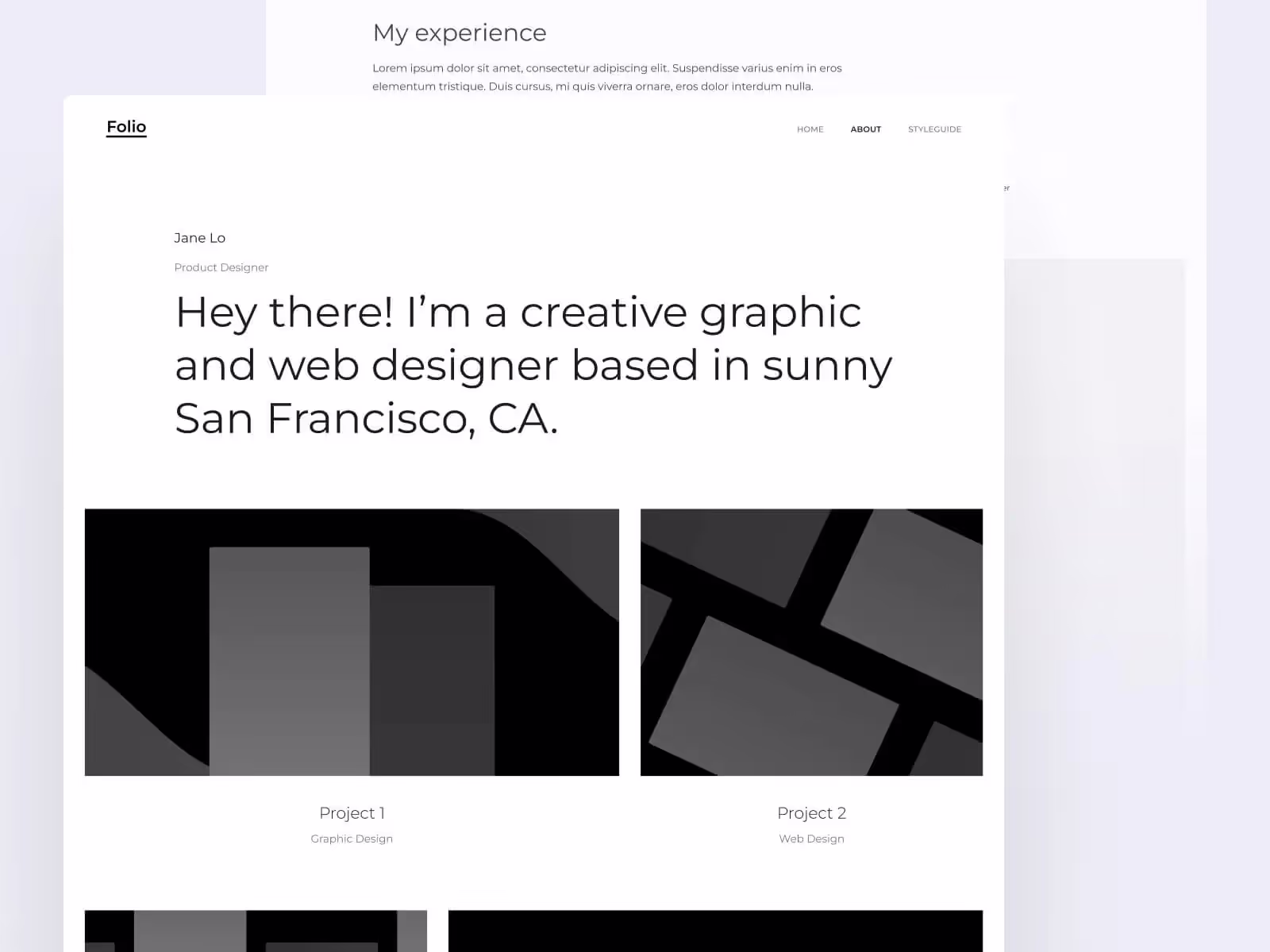This screenshot has height=952, width=1270.
Task: Click the Project 1 title link
Action: [352, 813]
